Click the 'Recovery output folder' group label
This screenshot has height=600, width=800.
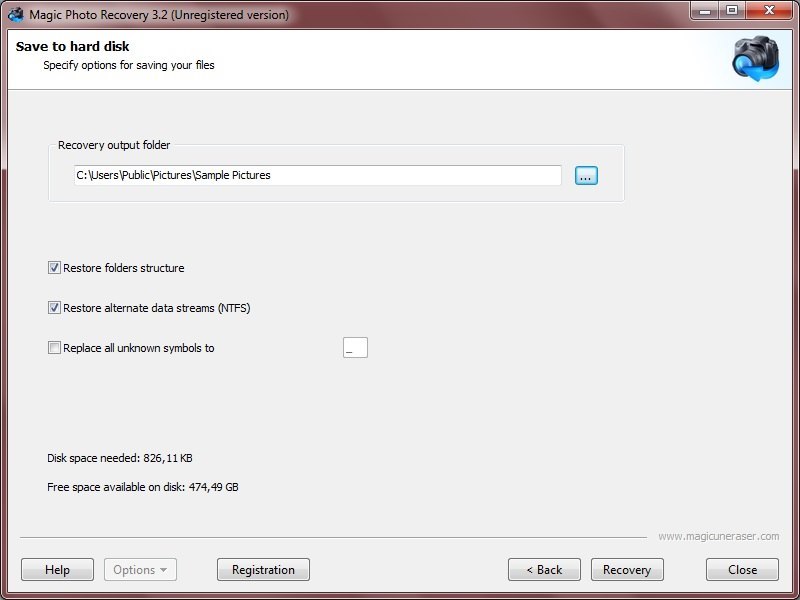click(x=114, y=145)
